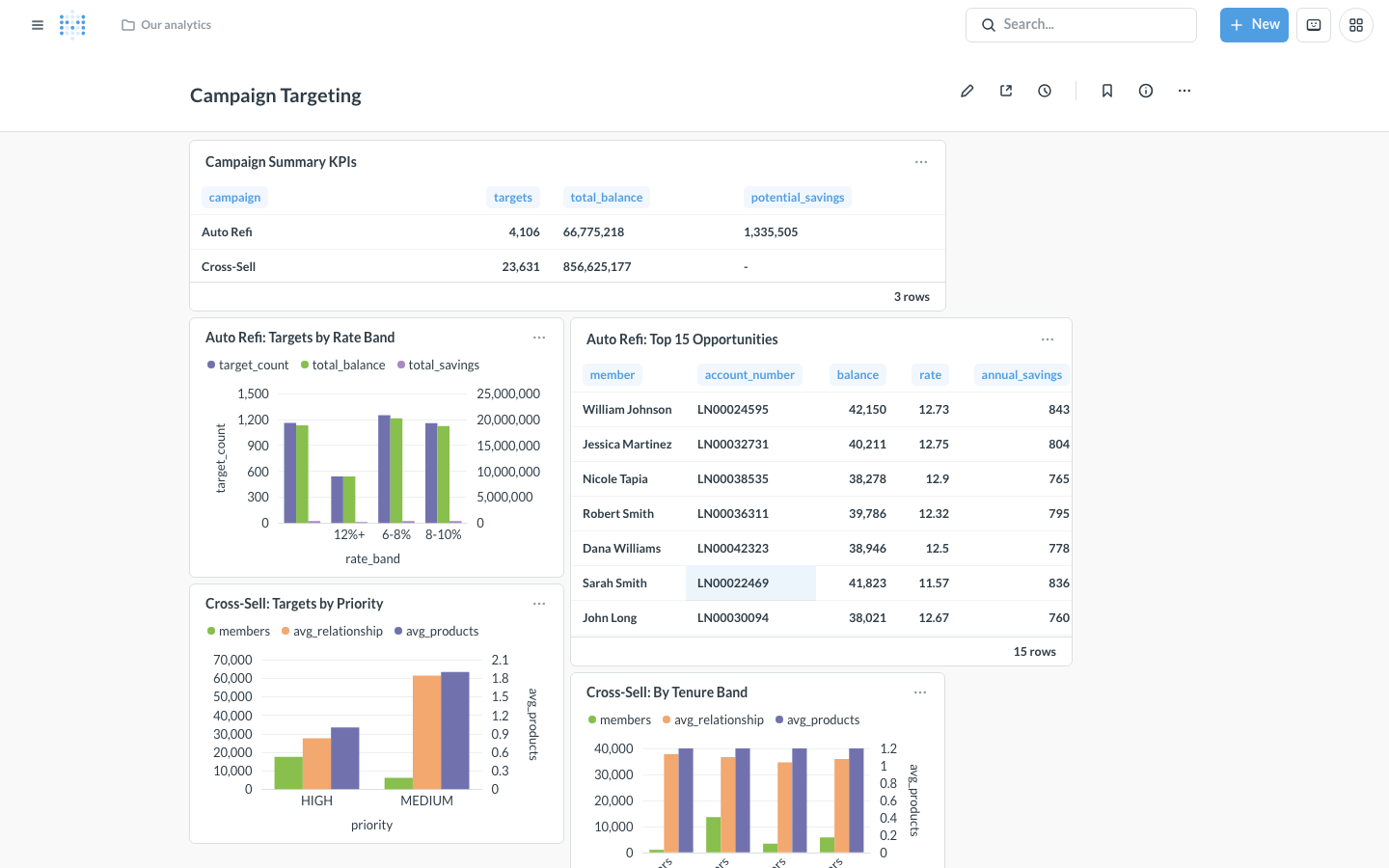The width and height of the screenshot is (1389, 868).
Task: Sort by campaign column header
Action: tap(234, 198)
